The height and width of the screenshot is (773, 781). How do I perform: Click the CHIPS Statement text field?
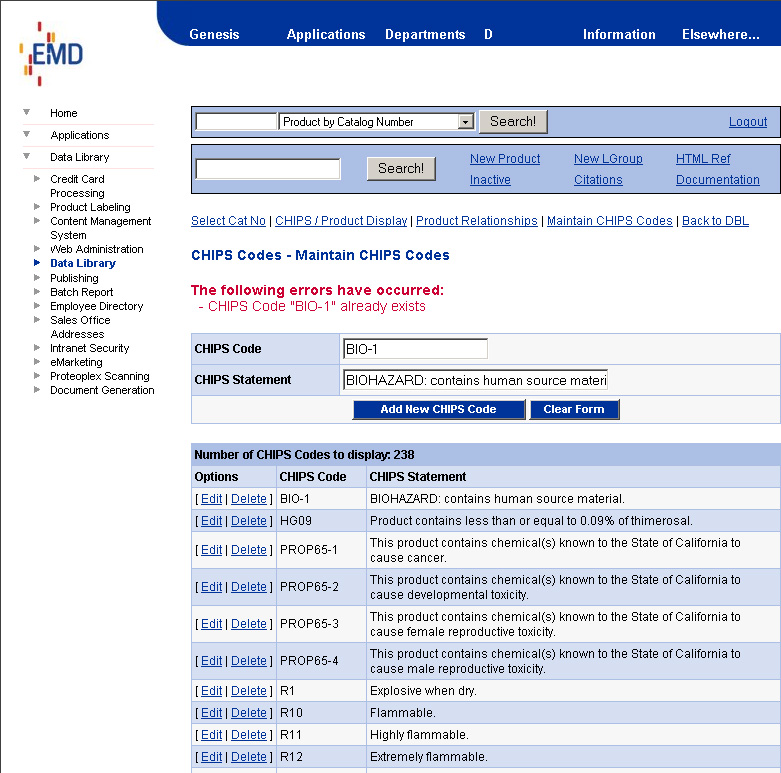[x=475, y=380]
